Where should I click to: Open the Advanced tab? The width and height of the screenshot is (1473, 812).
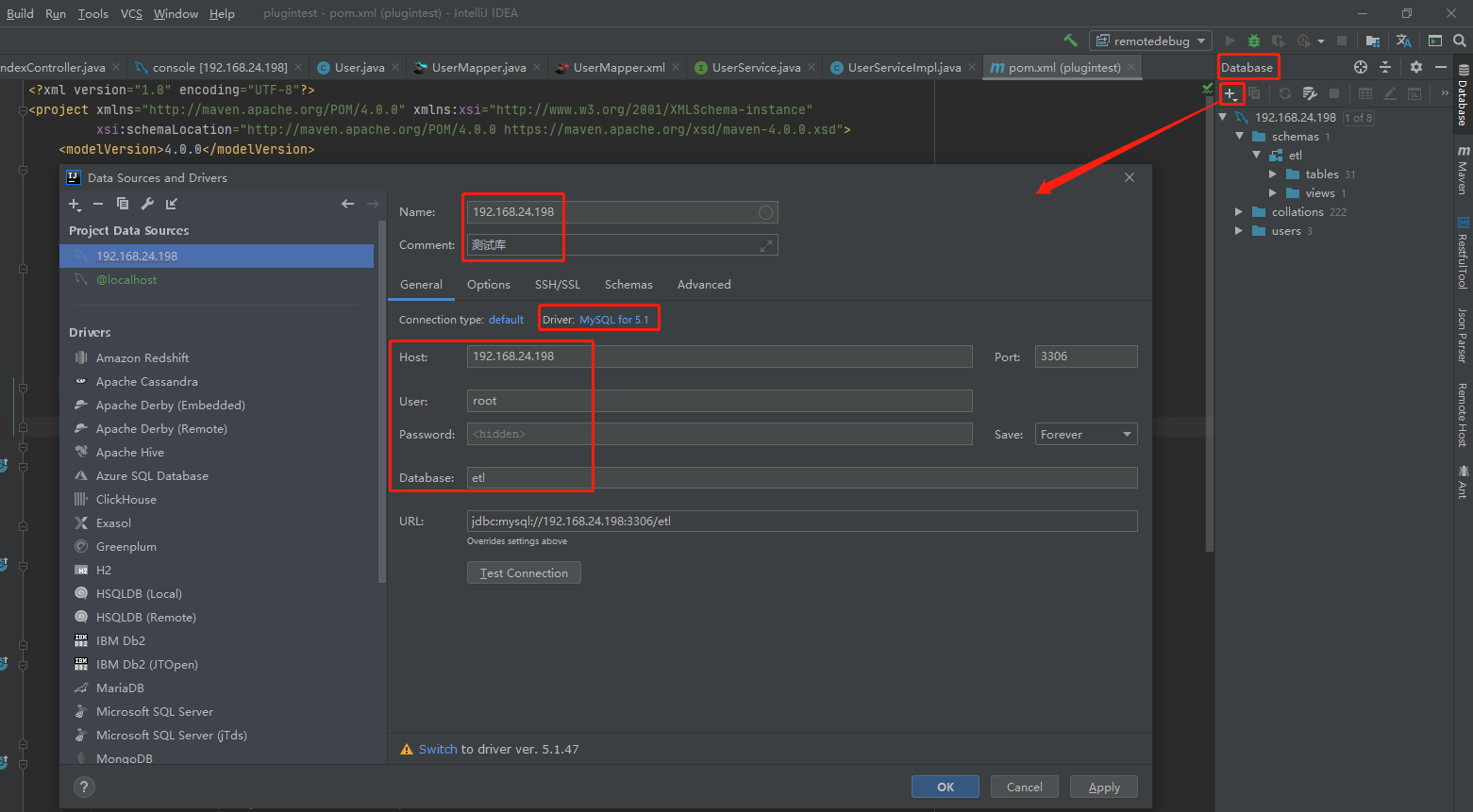pos(704,285)
